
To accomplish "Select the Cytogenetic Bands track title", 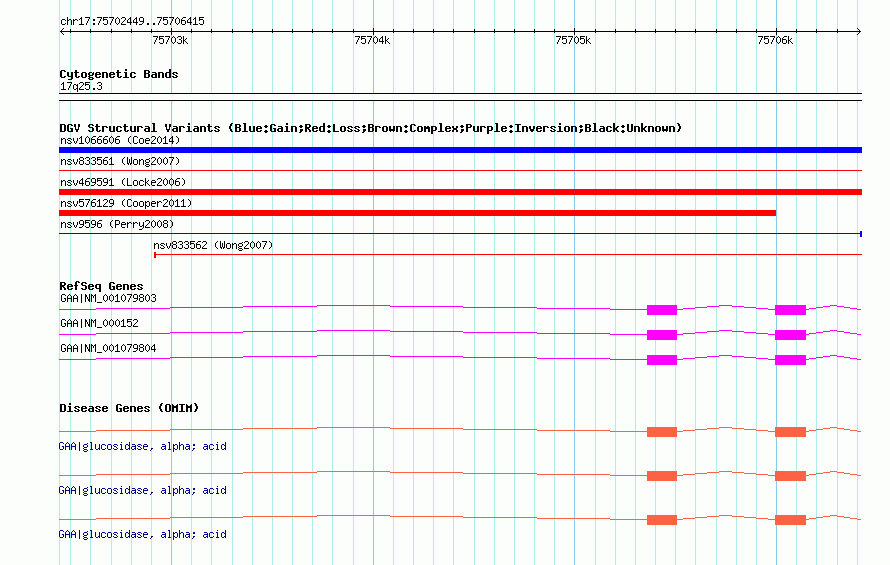I will click(x=119, y=74).
